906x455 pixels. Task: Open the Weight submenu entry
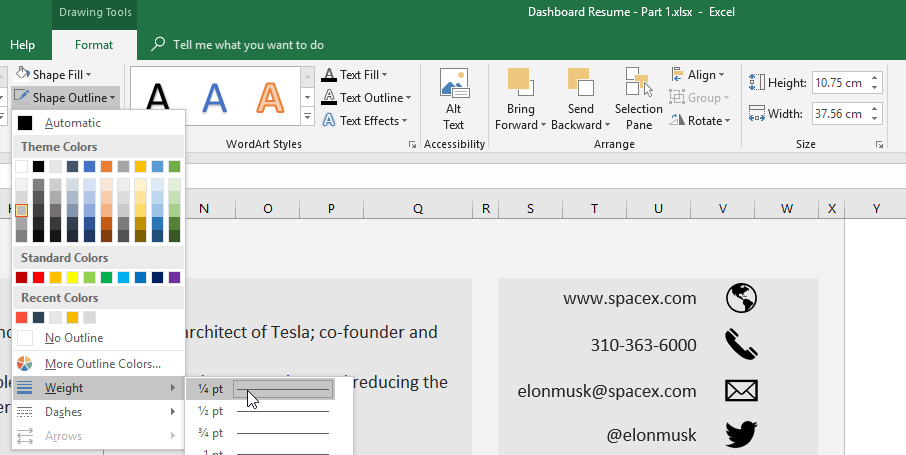point(98,388)
